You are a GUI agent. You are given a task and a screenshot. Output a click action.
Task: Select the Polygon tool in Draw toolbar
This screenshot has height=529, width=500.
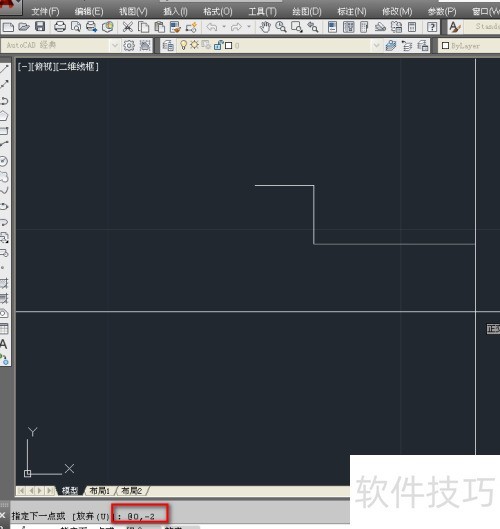(4, 116)
